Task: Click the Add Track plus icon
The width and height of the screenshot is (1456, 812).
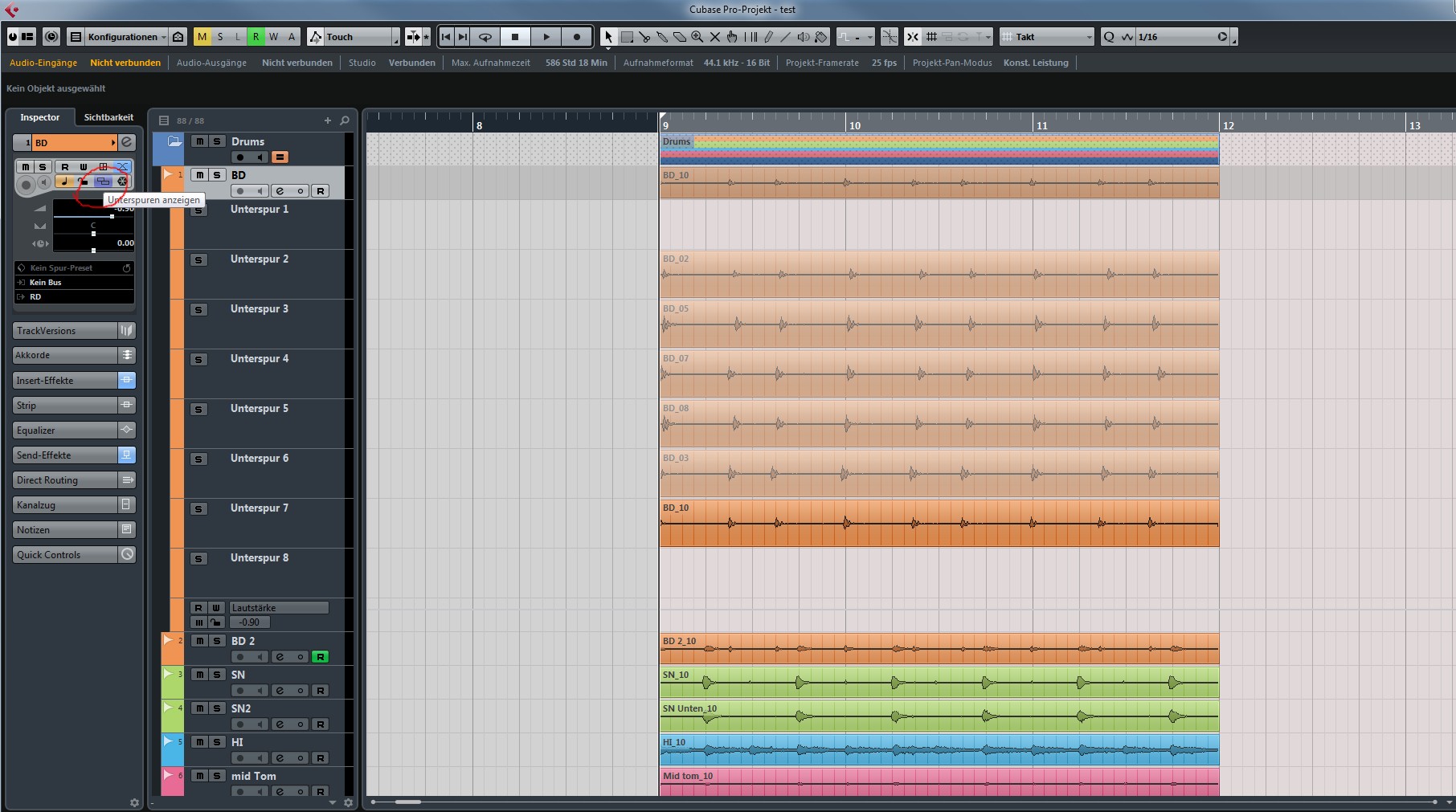Action: point(328,120)
